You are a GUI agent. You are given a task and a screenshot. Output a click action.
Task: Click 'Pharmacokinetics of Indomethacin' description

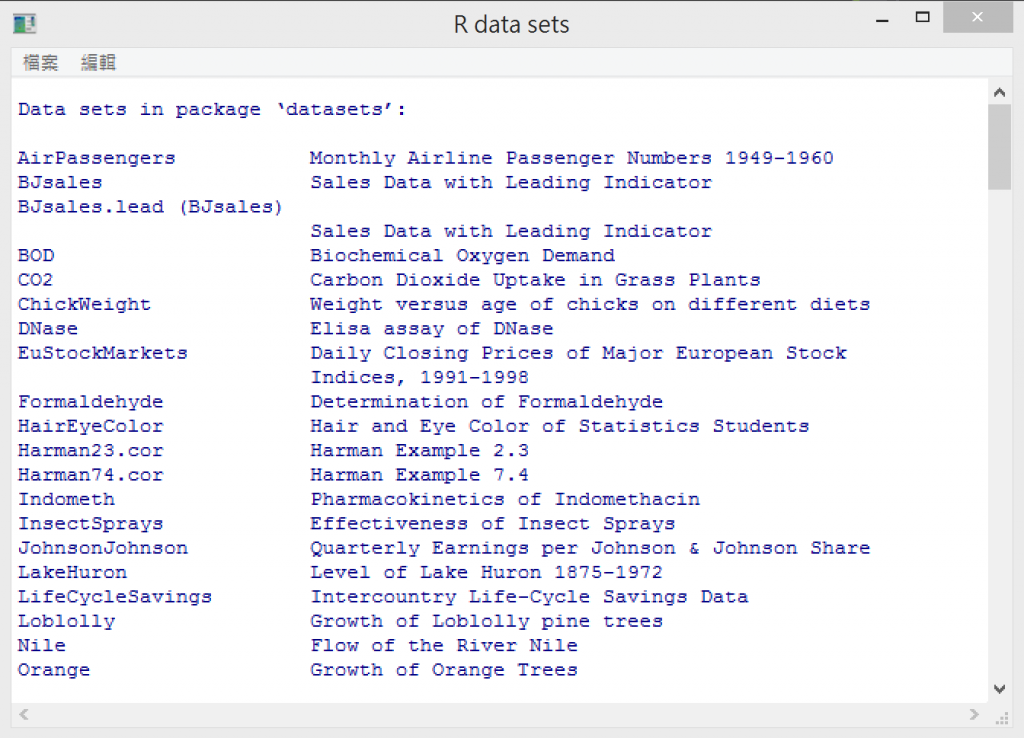click(505, 500)
